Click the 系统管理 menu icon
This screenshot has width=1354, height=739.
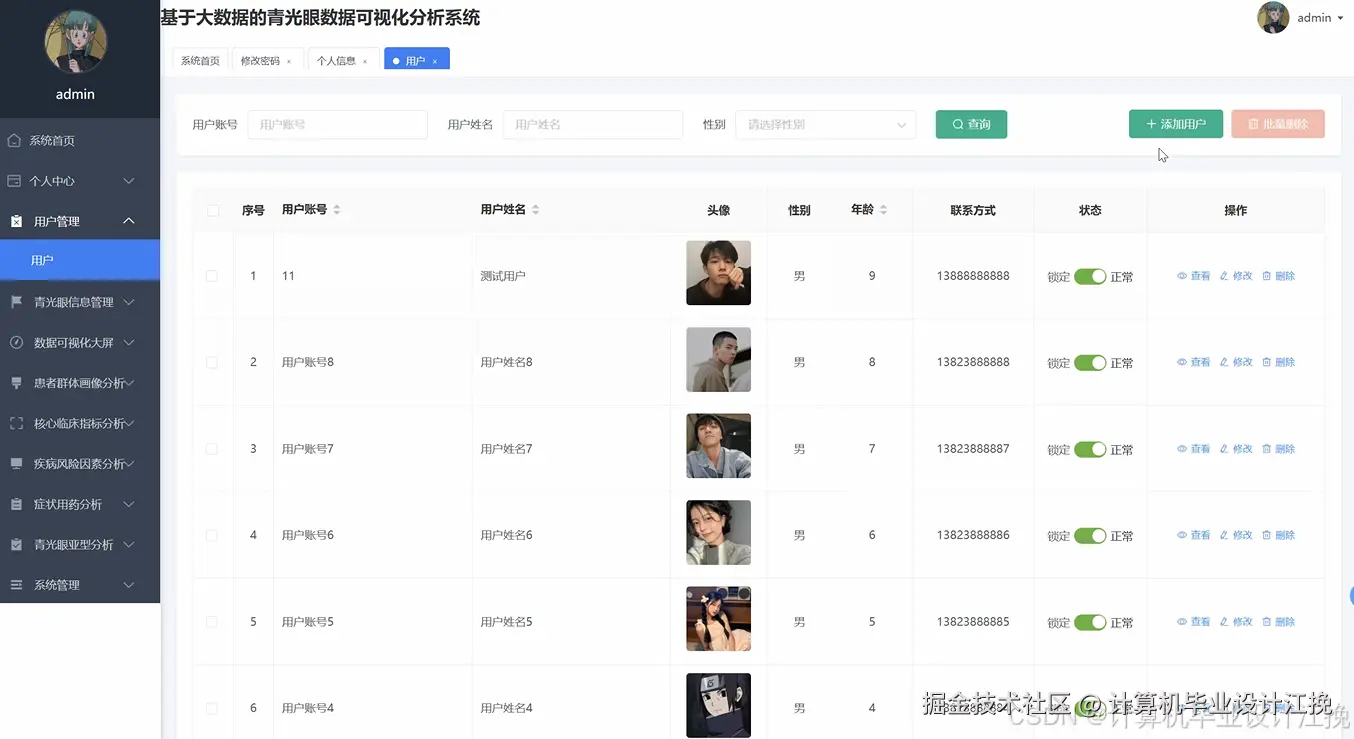click(16, 585)
